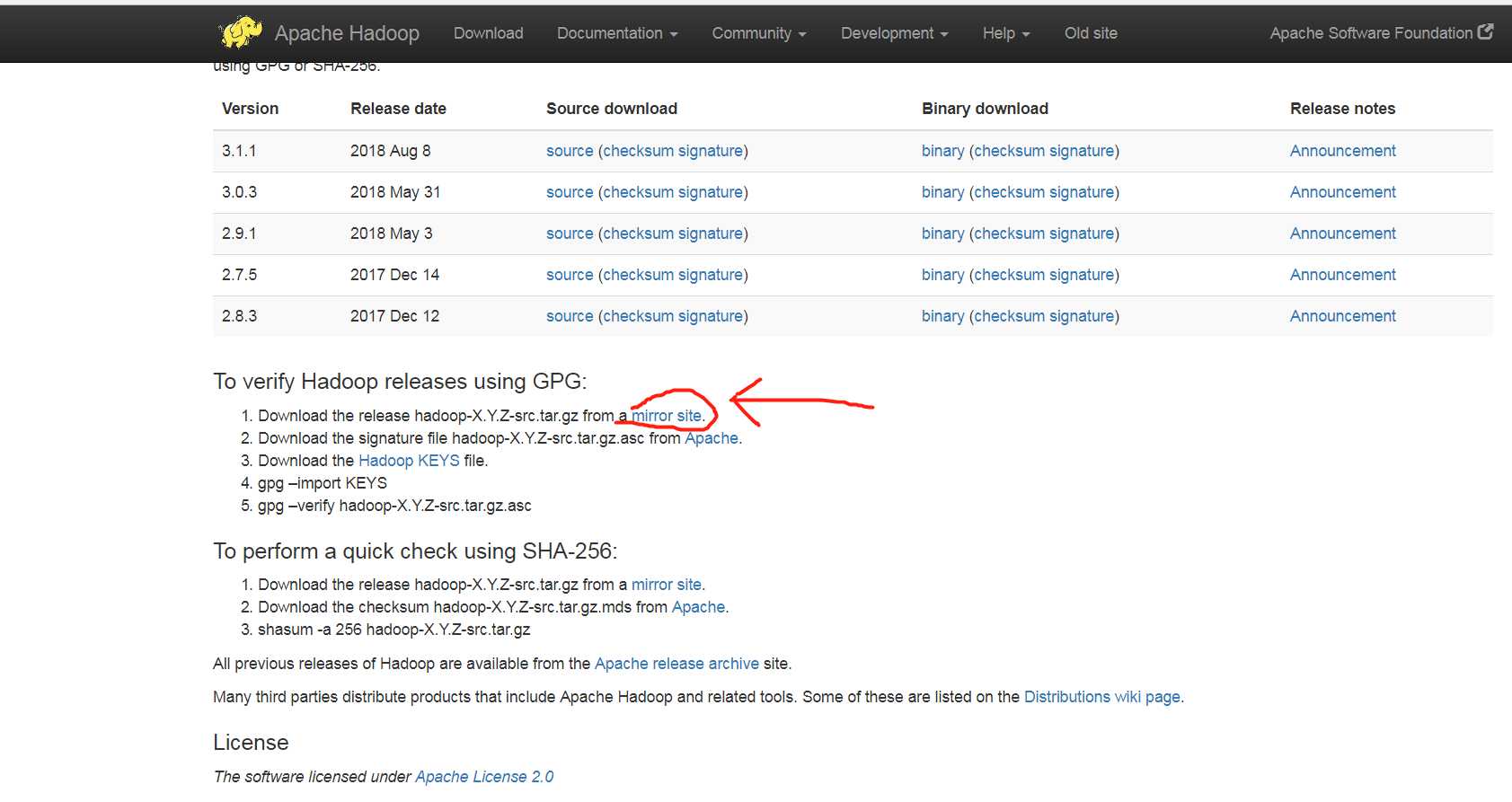This screenshot has width=1512, height=802.
Task: Open binary signature for version 3.0.3
Action: pyautogui.click(x=1082, y=192)
